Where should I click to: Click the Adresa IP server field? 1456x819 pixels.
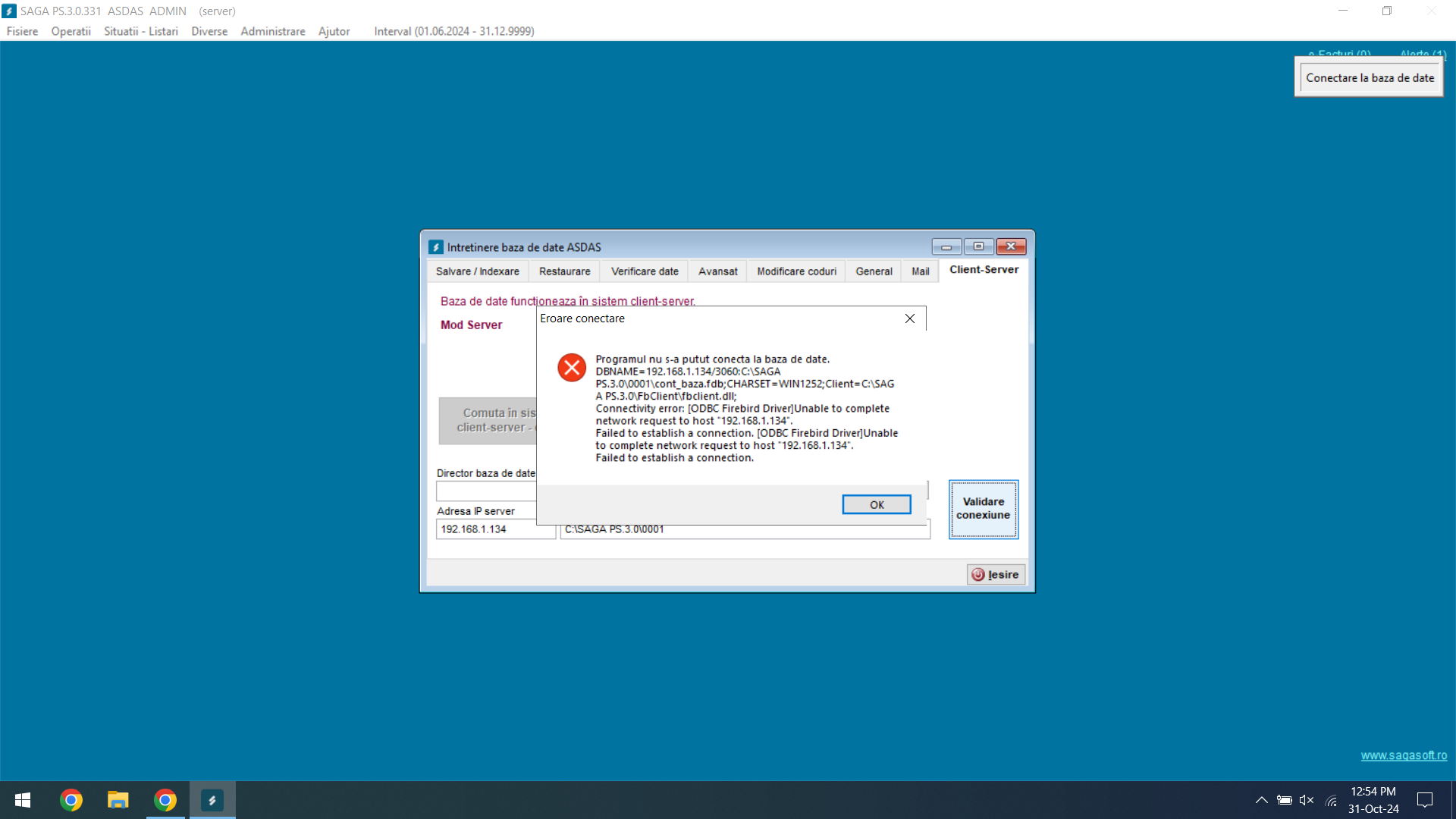tap(496, 529)
